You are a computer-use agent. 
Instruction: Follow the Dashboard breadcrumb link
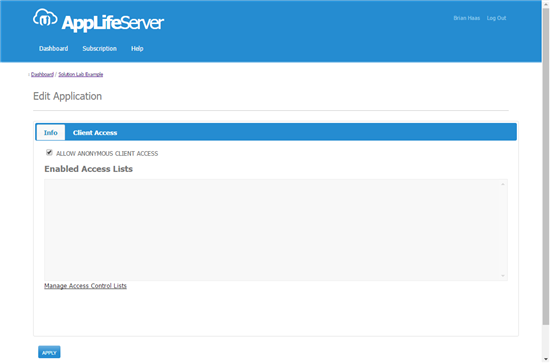pyautogui.click(x=42, y=74)
